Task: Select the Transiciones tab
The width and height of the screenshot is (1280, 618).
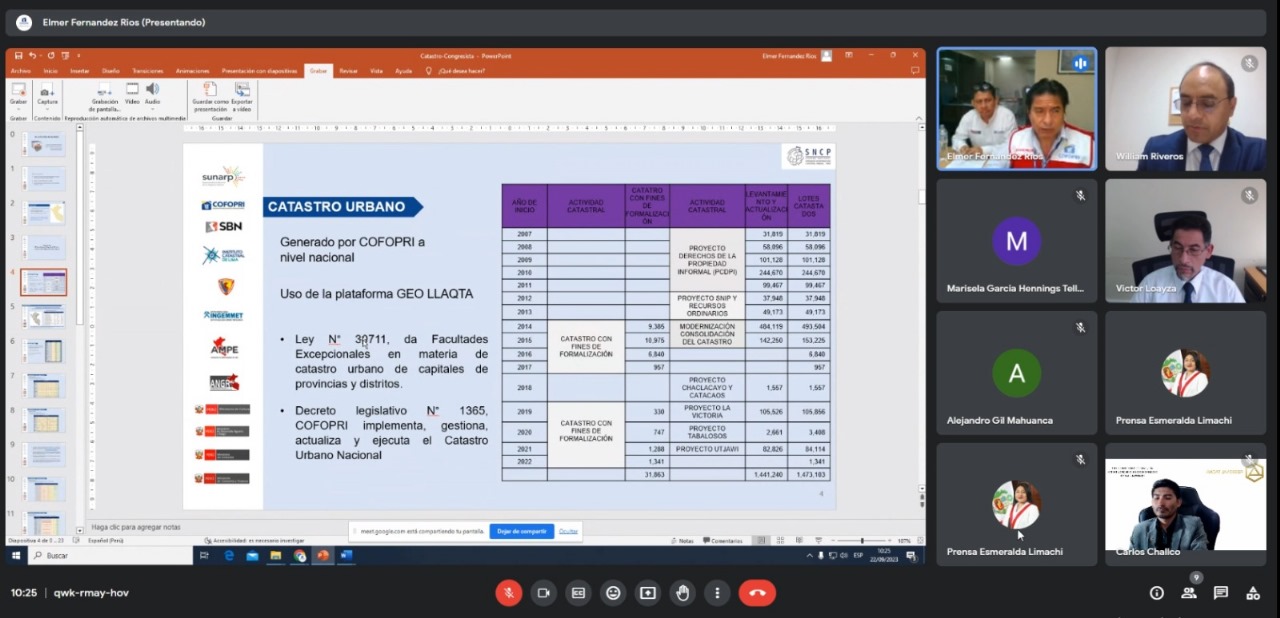Action: coord(148,71)
